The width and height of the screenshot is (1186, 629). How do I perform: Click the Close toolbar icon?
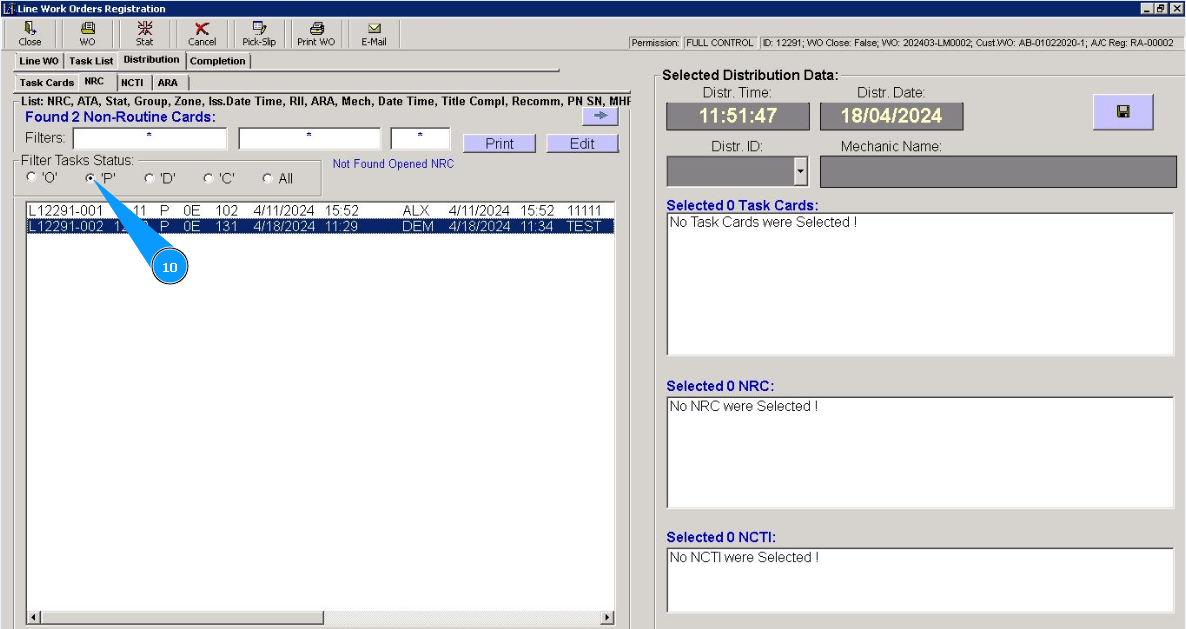click(30, 34)
